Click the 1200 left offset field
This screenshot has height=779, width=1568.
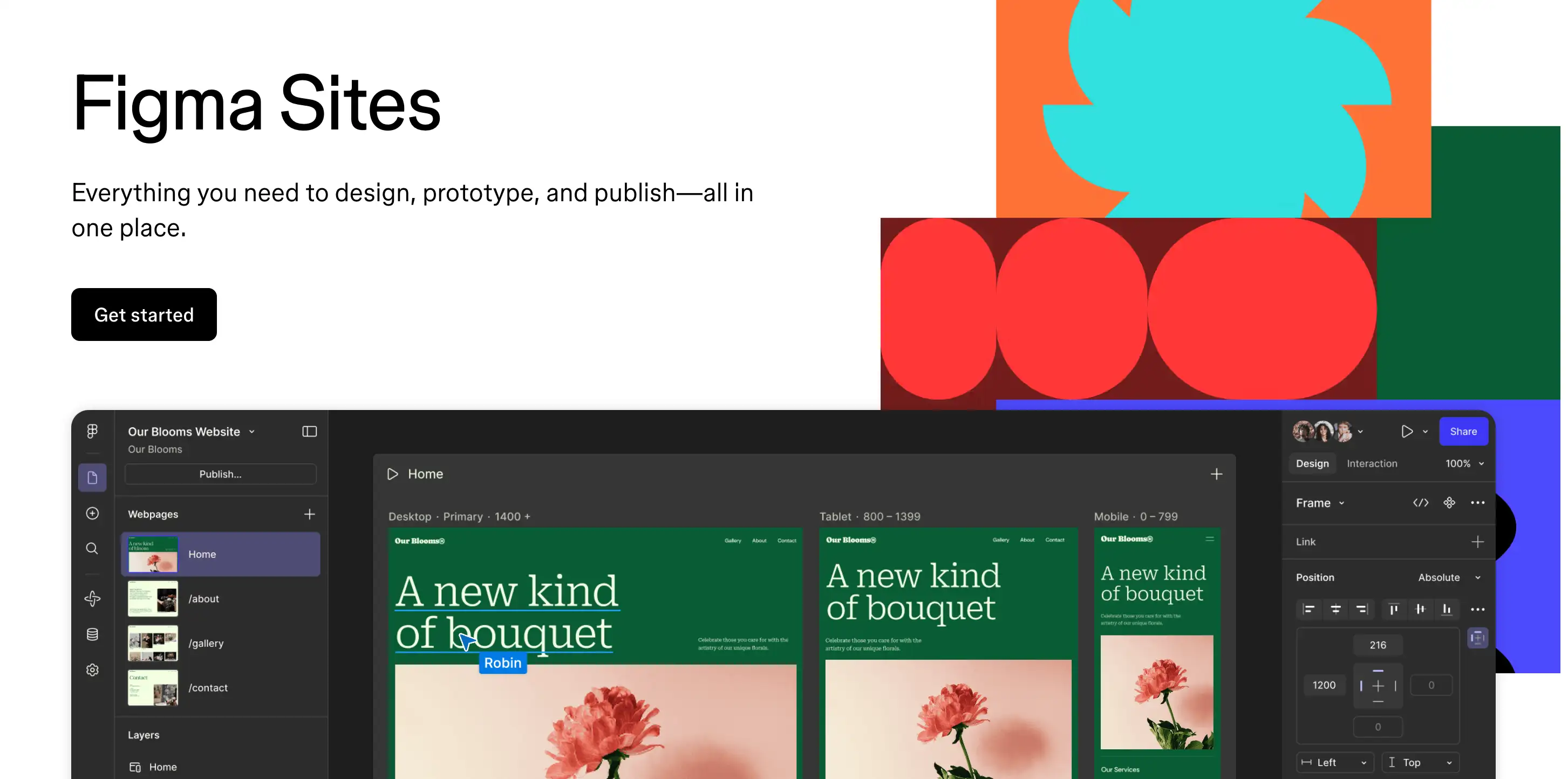point(1324,685)
